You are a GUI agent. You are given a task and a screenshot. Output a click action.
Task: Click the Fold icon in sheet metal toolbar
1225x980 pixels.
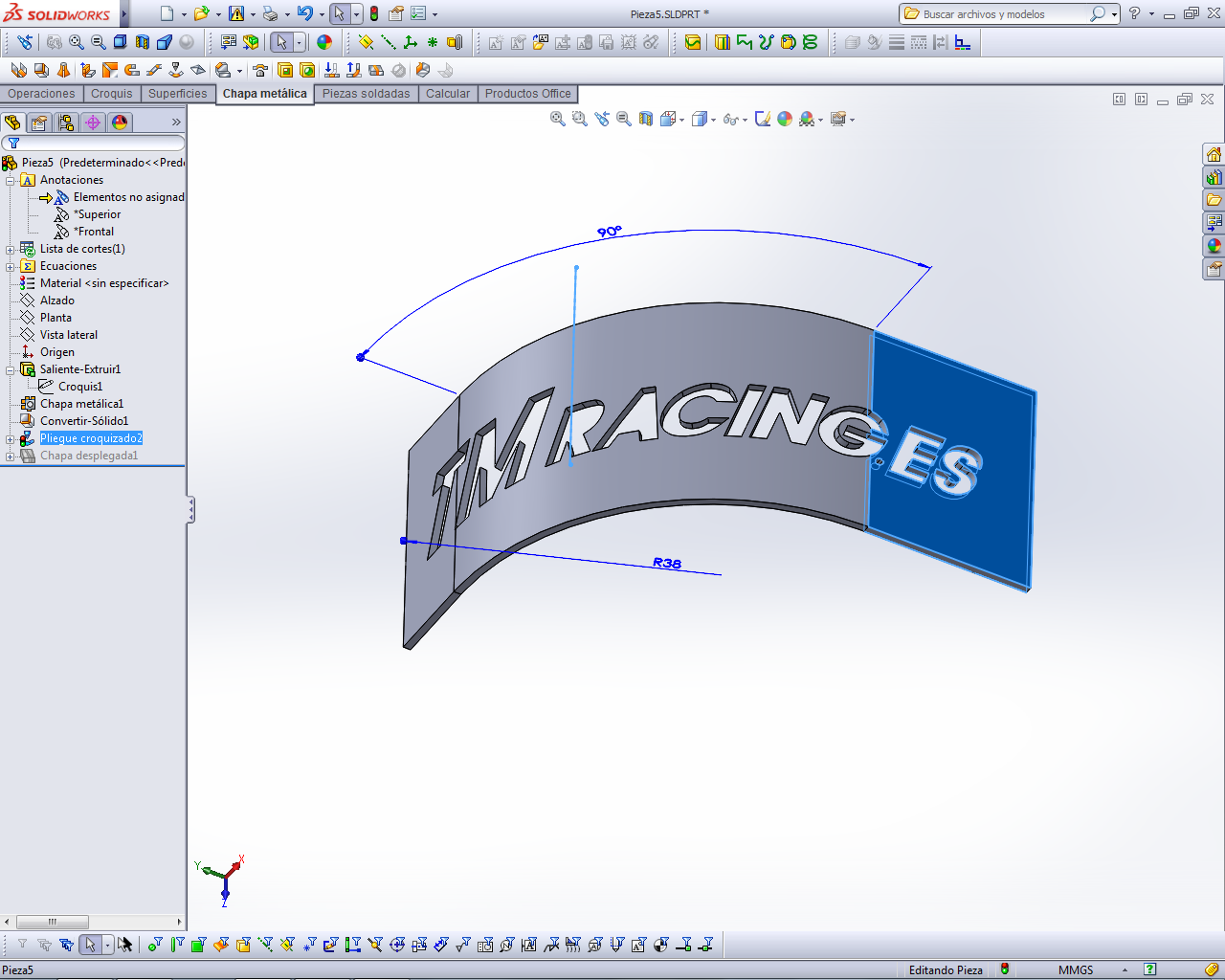click(353, 70)
